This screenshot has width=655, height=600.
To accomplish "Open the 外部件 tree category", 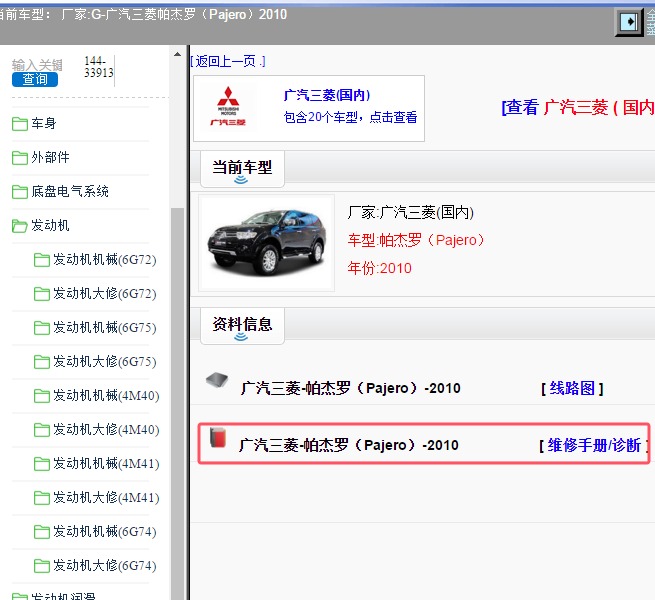I will point(50,158).
